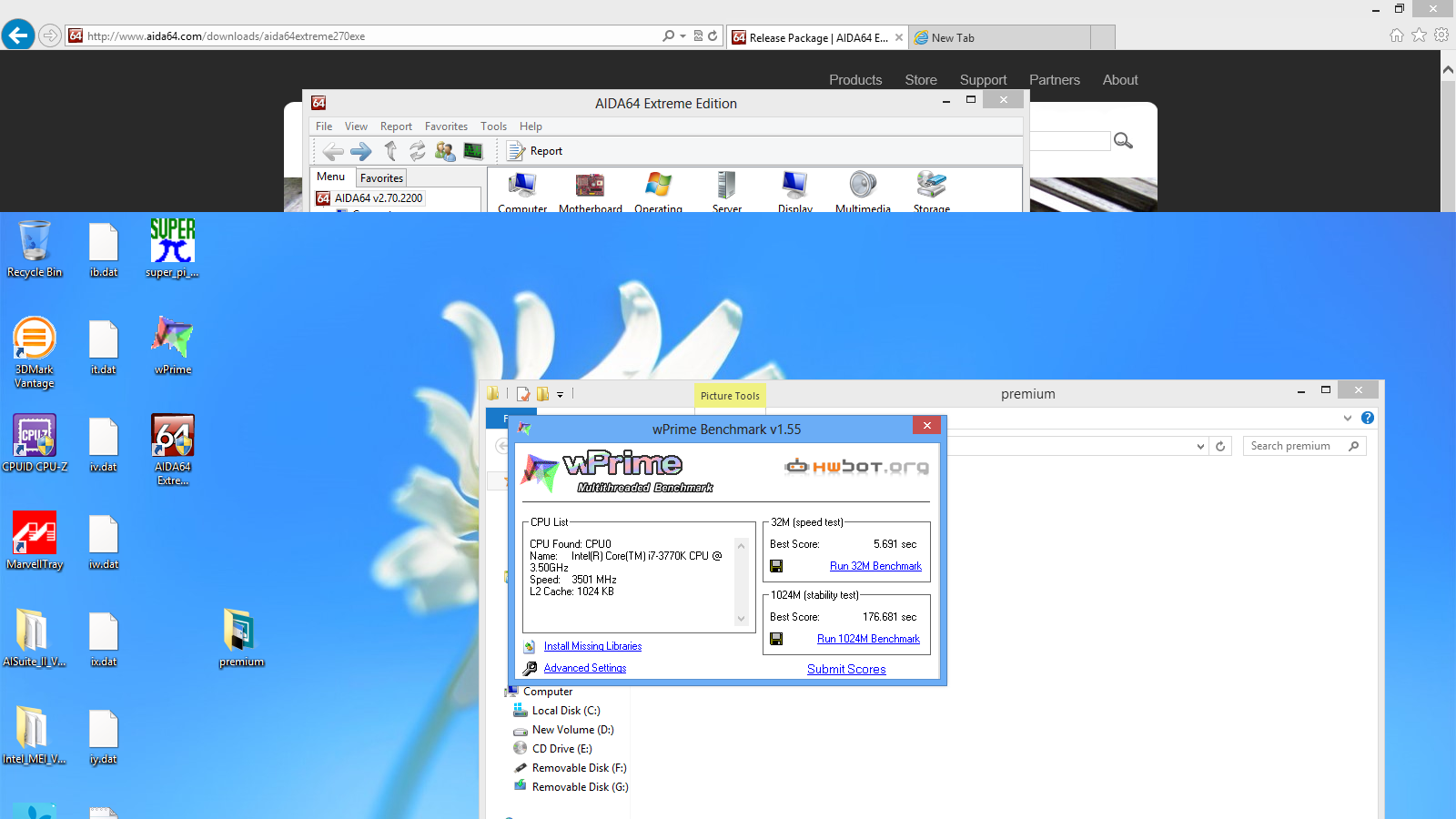Open the AIDA64 Report menu

pos(396,126)
